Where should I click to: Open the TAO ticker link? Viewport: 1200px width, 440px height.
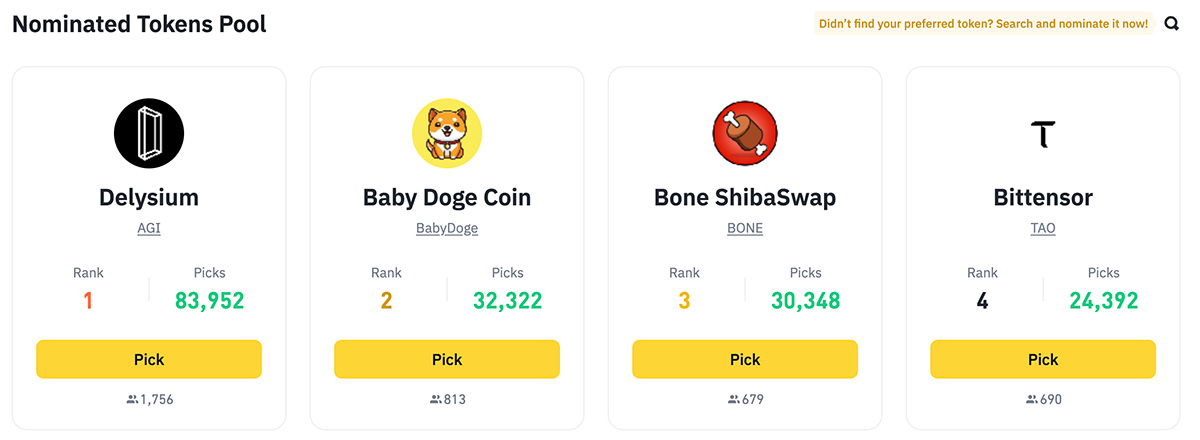(x=1043, y=228)
